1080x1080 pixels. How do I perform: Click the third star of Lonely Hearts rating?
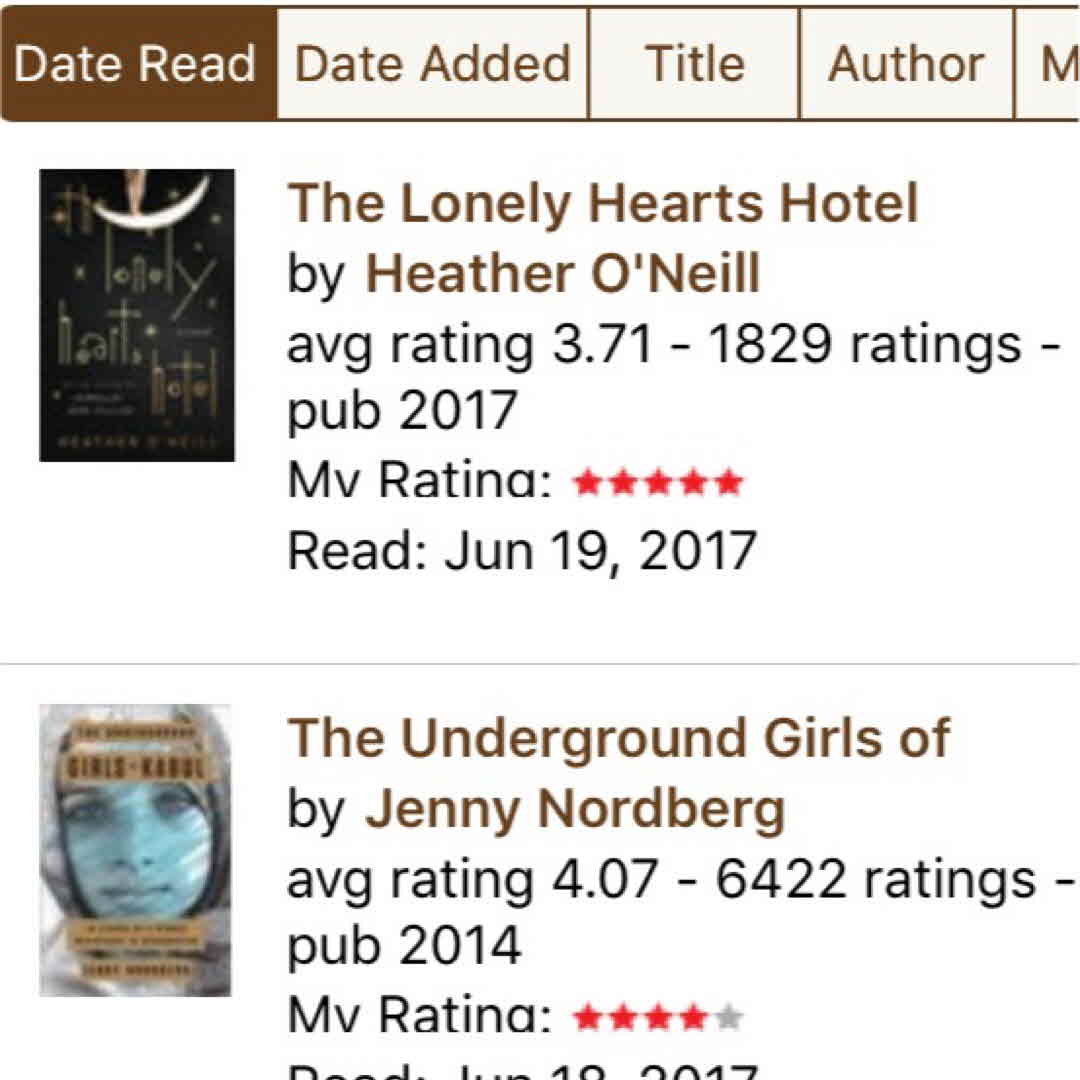(659, 484)
